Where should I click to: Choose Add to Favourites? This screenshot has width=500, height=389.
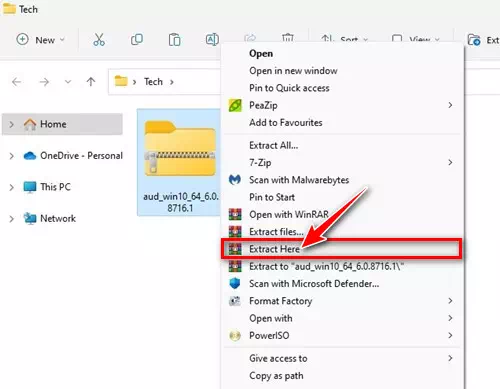click(286, 123)
